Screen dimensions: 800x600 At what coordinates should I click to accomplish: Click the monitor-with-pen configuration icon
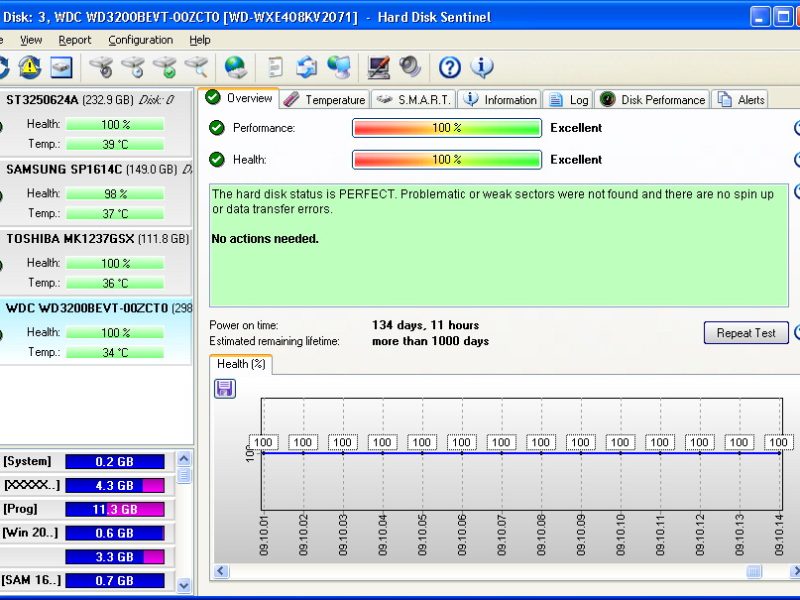click(379, 67)
